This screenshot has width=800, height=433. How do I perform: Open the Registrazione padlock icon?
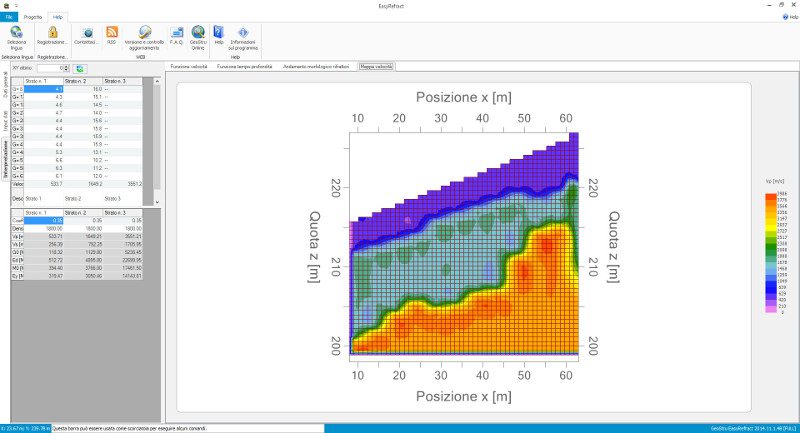pos(52,33)
